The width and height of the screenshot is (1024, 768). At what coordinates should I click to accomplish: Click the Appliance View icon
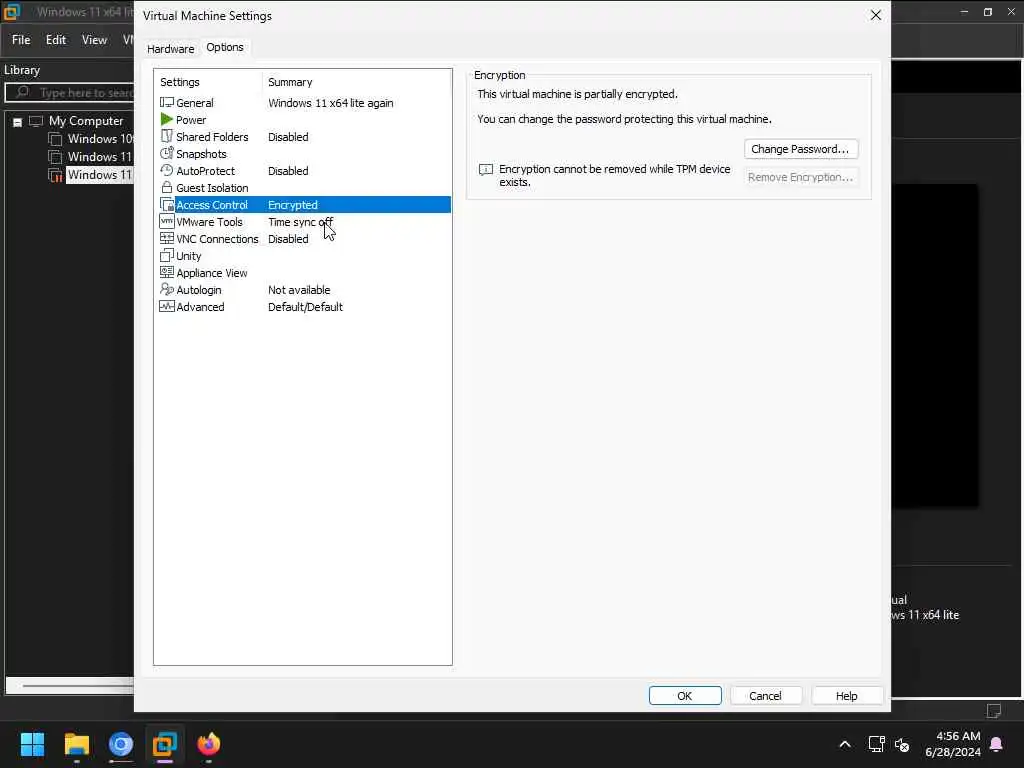pyautogui.click(x=167, y=272)
